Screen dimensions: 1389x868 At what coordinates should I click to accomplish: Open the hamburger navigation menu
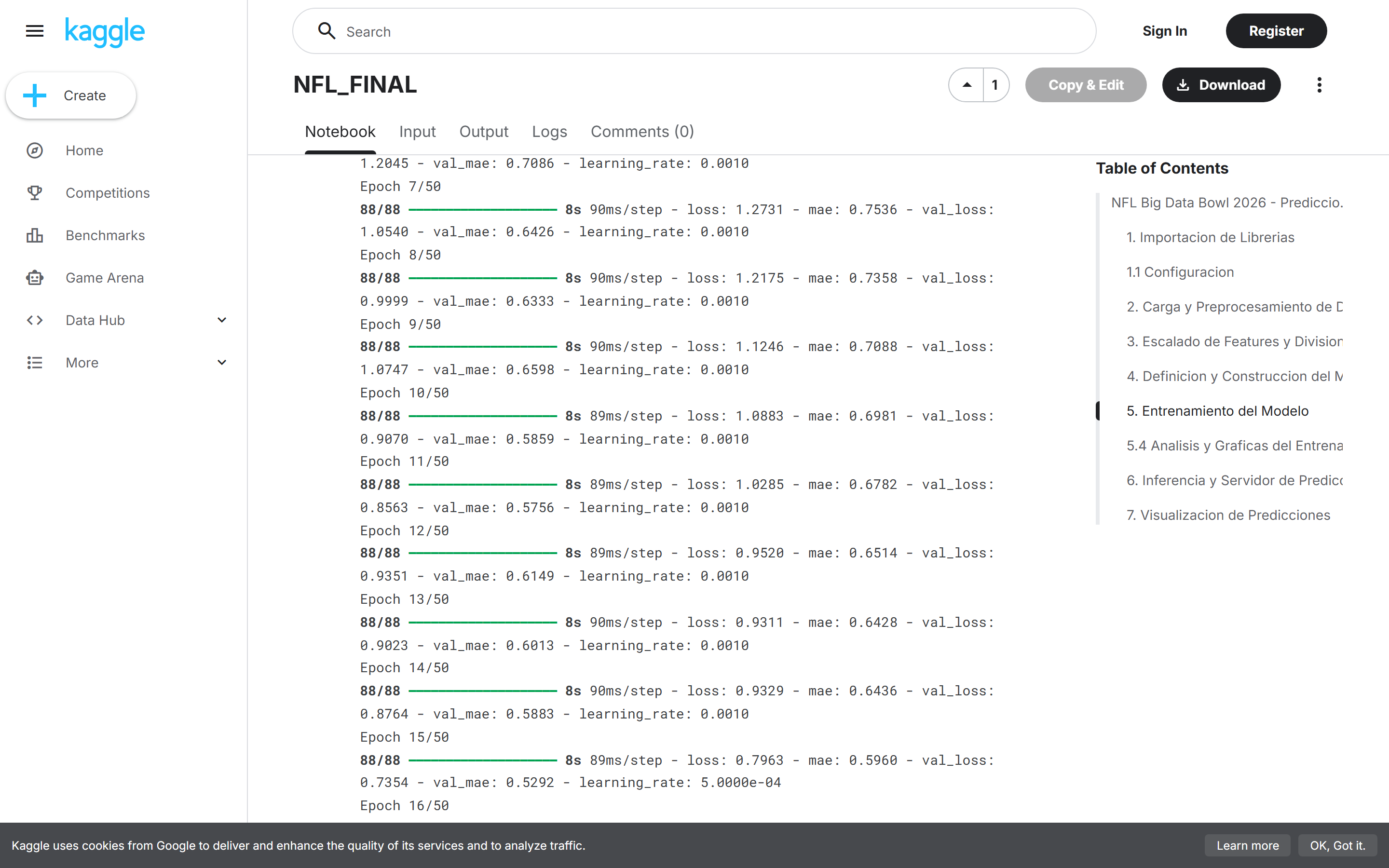click(x=34, y=31)
